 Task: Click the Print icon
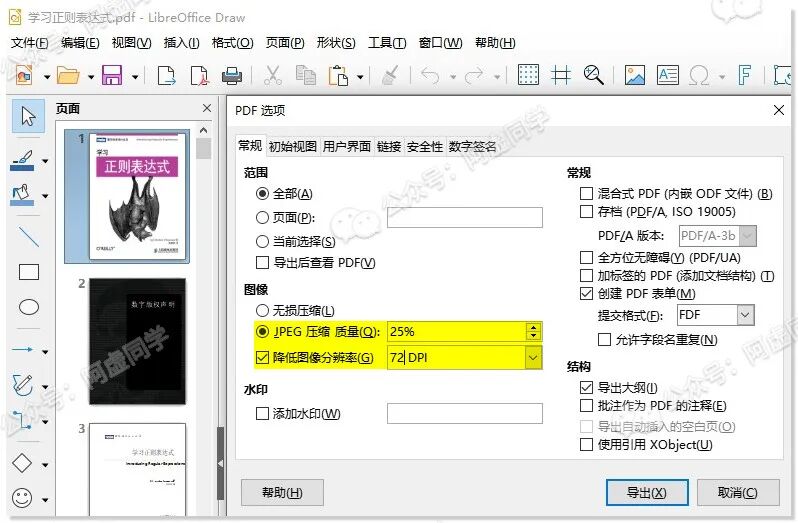point(232,76)
